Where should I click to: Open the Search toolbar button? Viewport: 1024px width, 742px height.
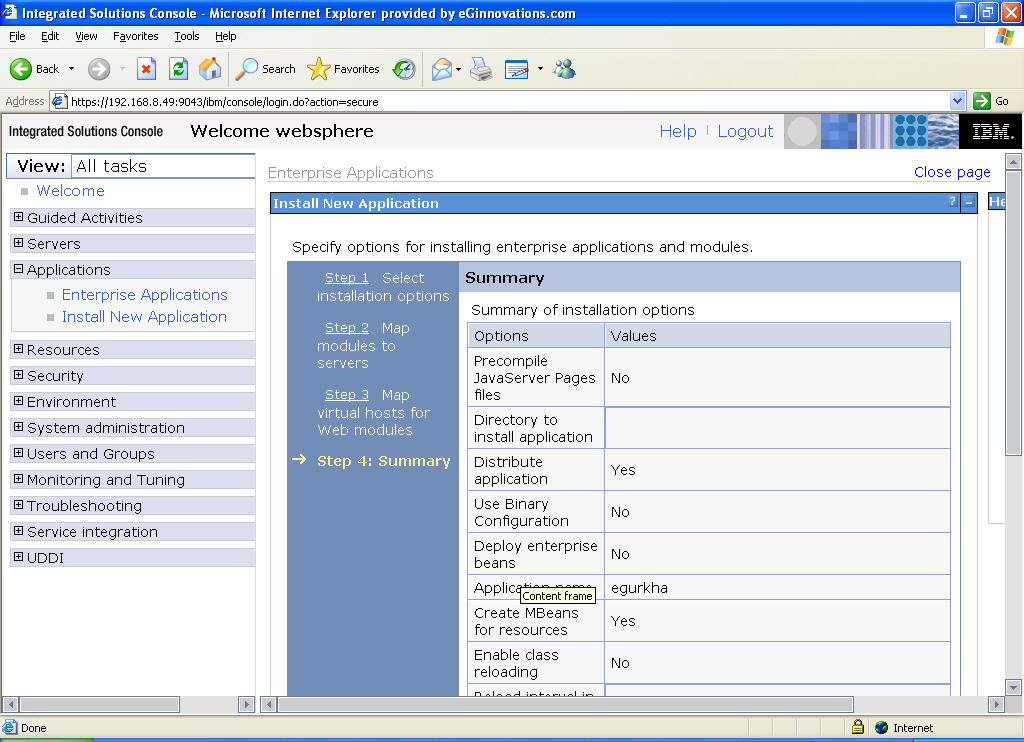(265, 69)
